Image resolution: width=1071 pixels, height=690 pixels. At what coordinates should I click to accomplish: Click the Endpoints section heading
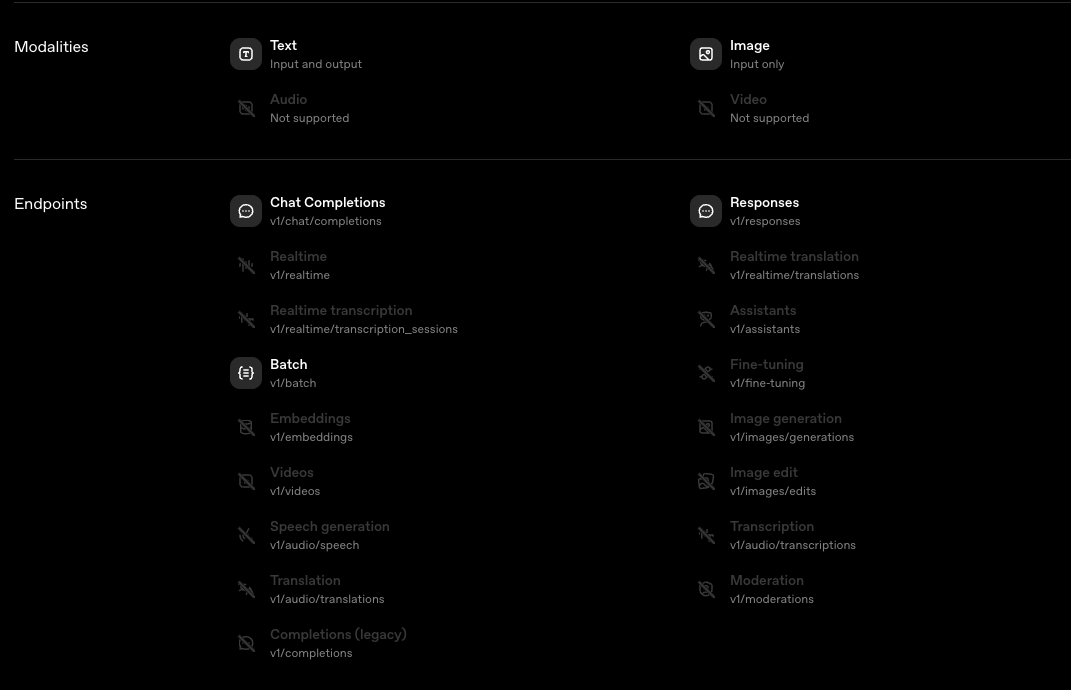[x=51, y=204]
